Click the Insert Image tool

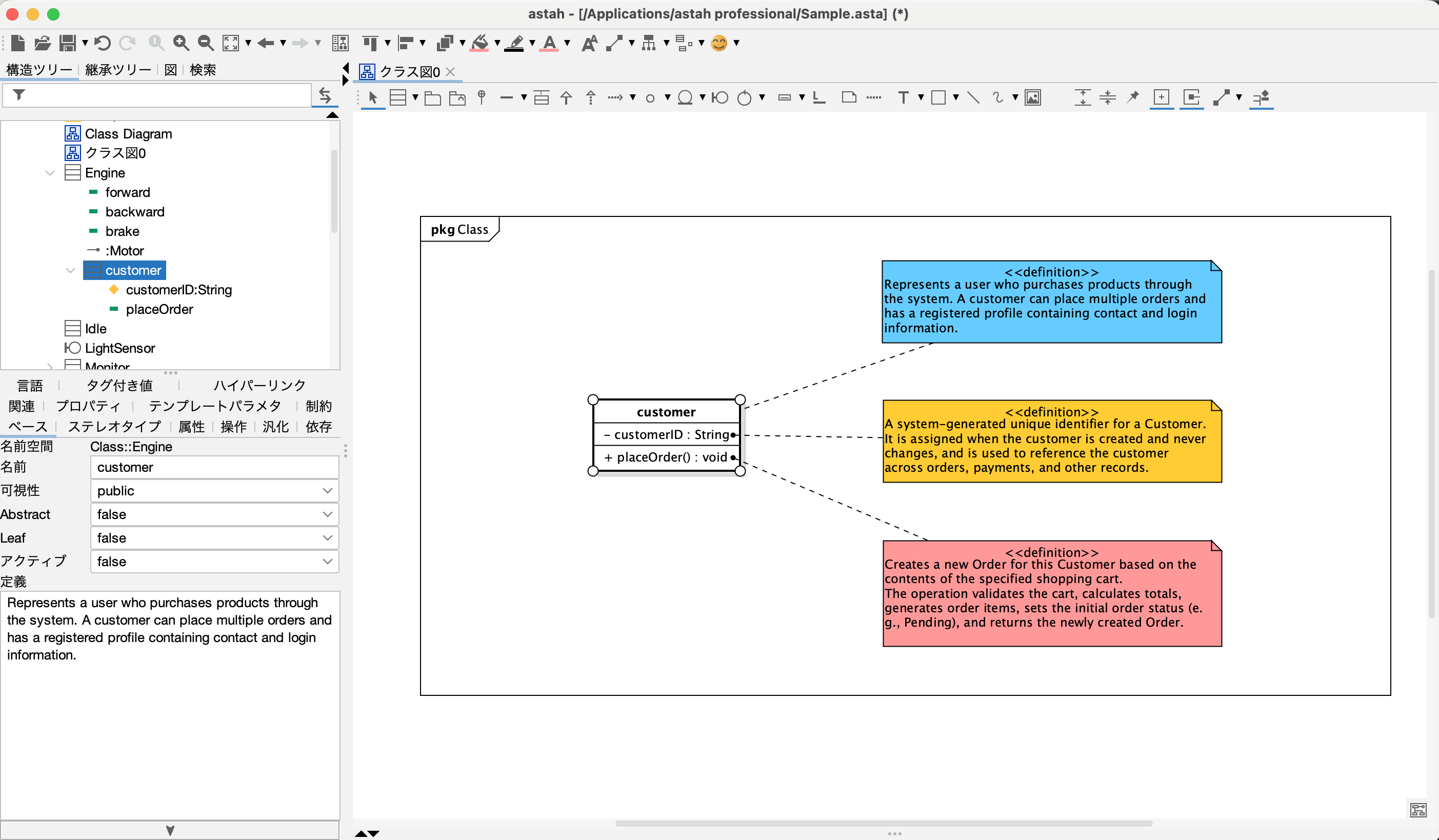click(x=1032, y=97)
